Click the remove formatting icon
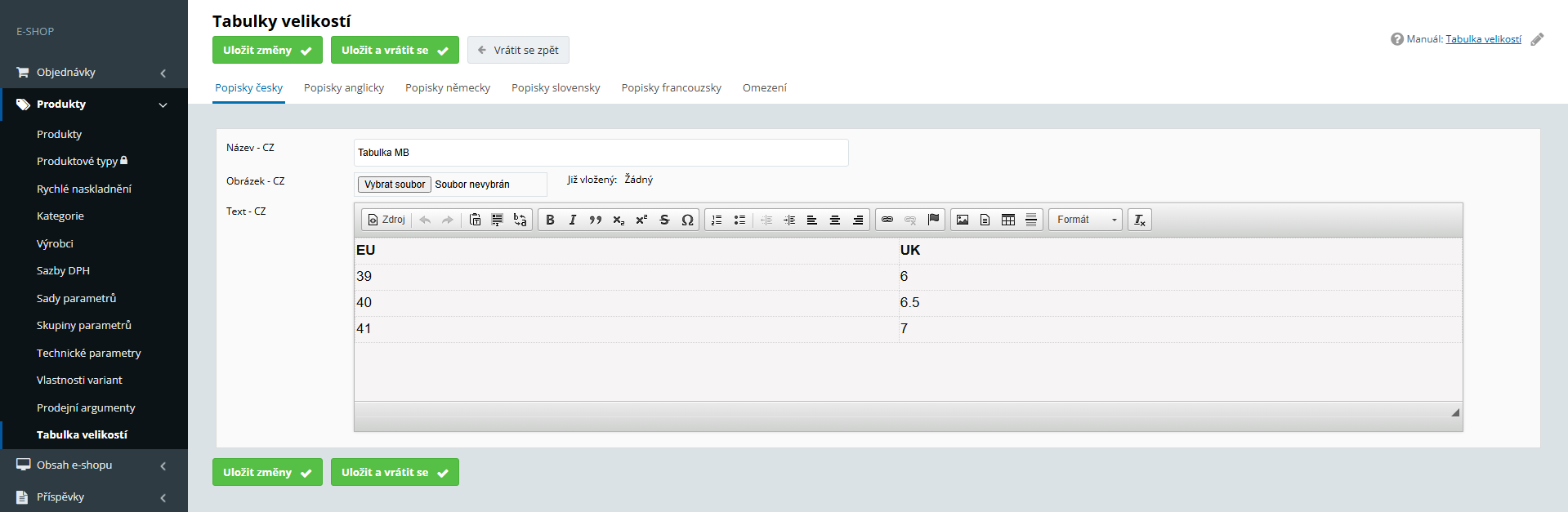The image size is (1568, 512). (1140, 220)
